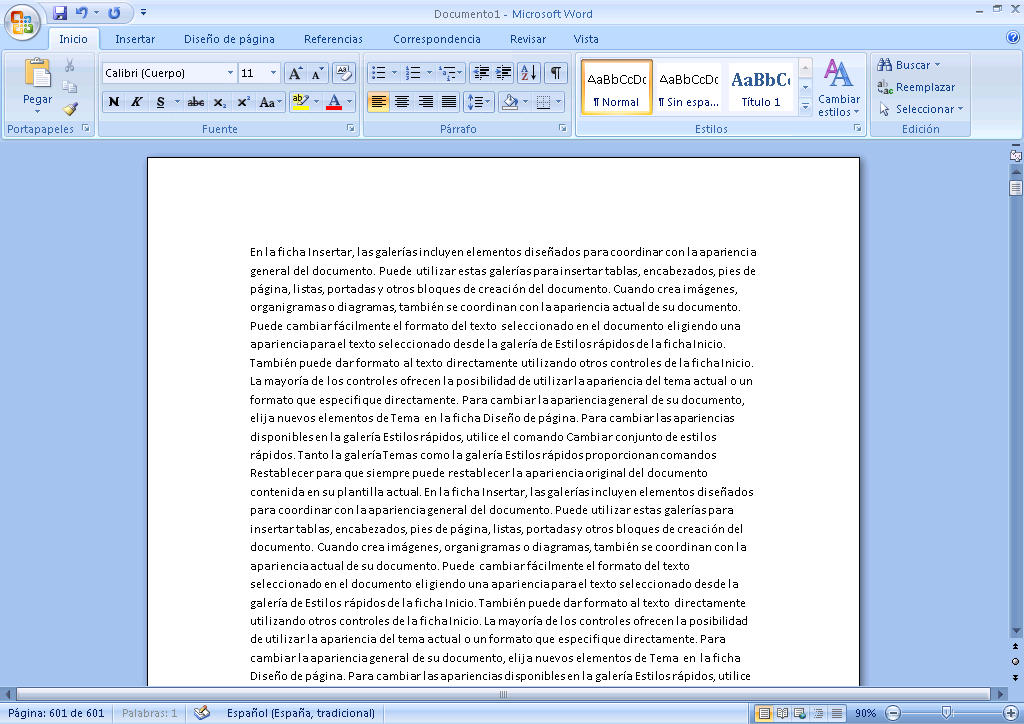Cut selection with the scissors icon
1024x724 pixels.
click(x=69, y=65)
